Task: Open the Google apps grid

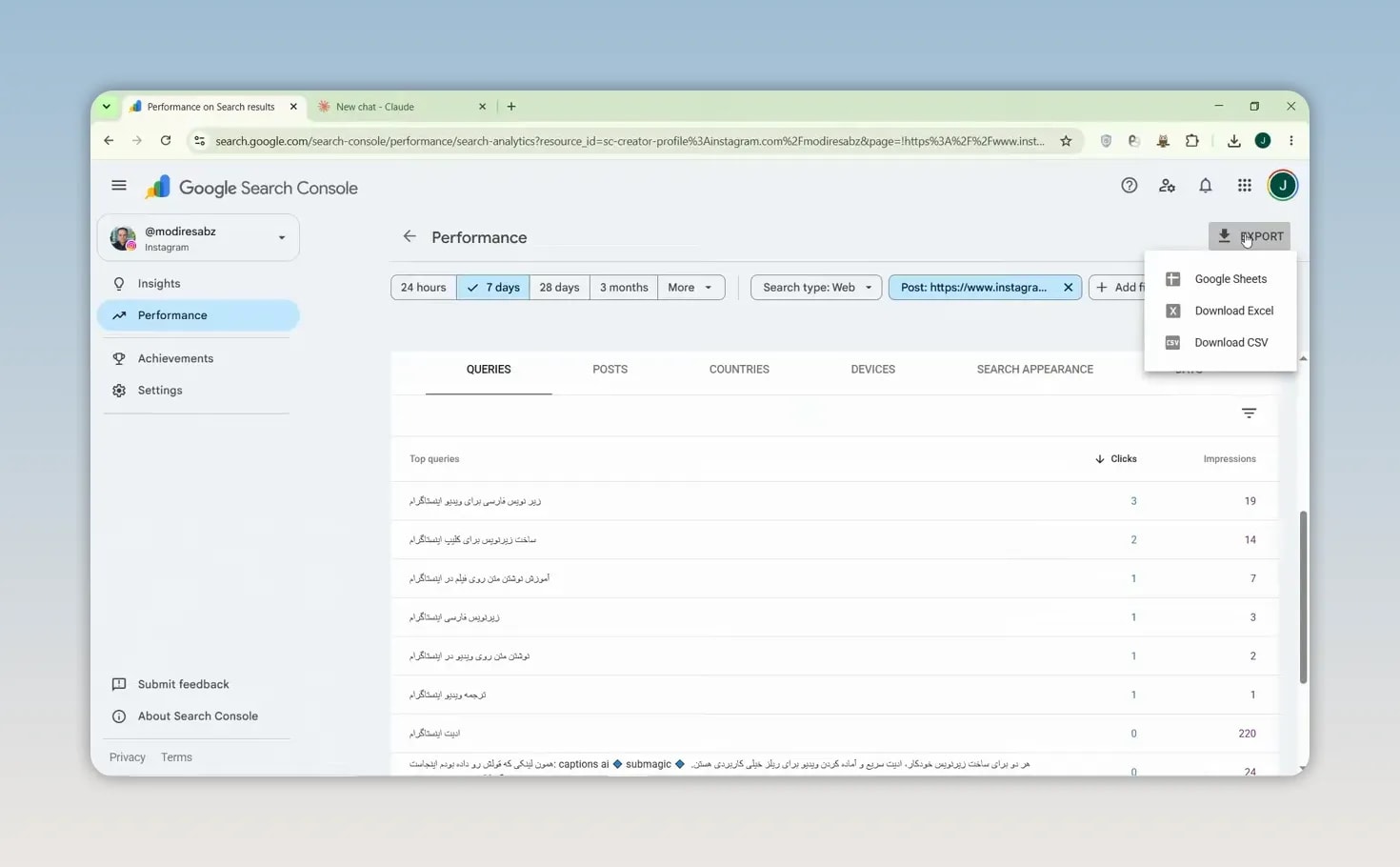Action: coord(1244,186)
